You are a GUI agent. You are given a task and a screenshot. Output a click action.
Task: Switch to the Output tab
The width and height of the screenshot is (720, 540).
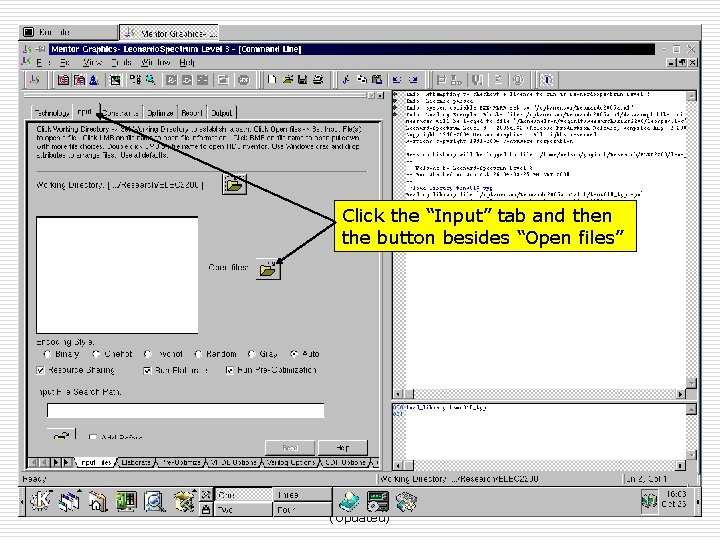pyautogui.click(x=221, y=112)
